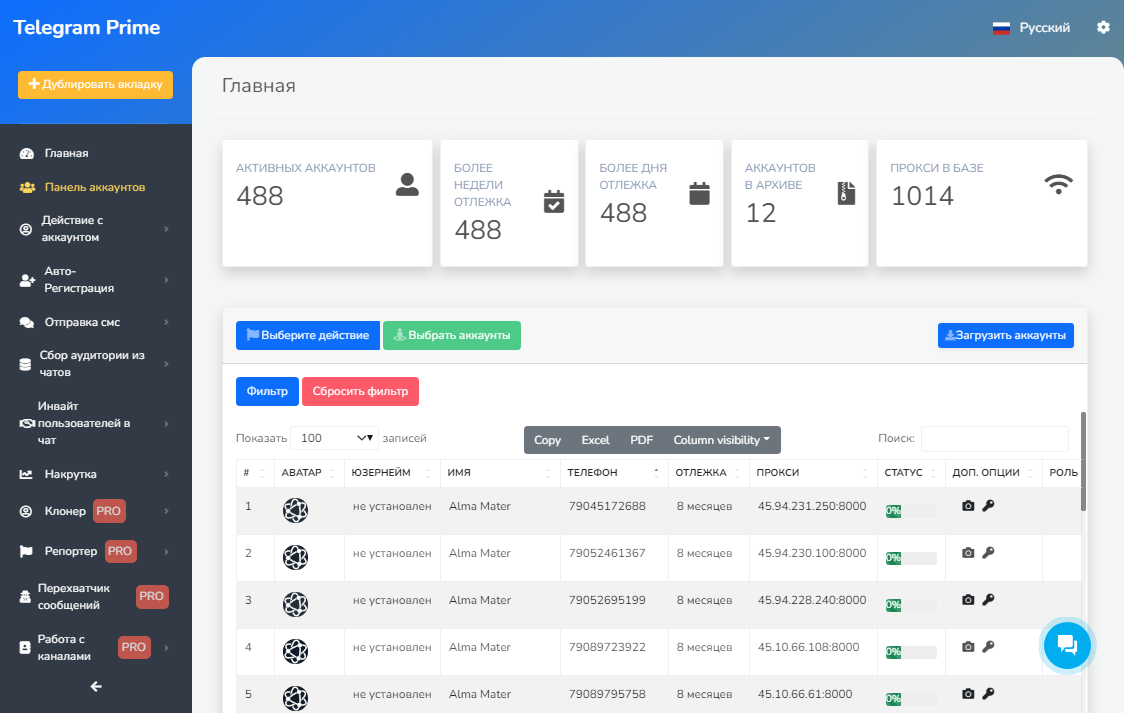This screenshot has height=713, width=1124.
Task: Click camera icon in row 1
Action: 967,506
